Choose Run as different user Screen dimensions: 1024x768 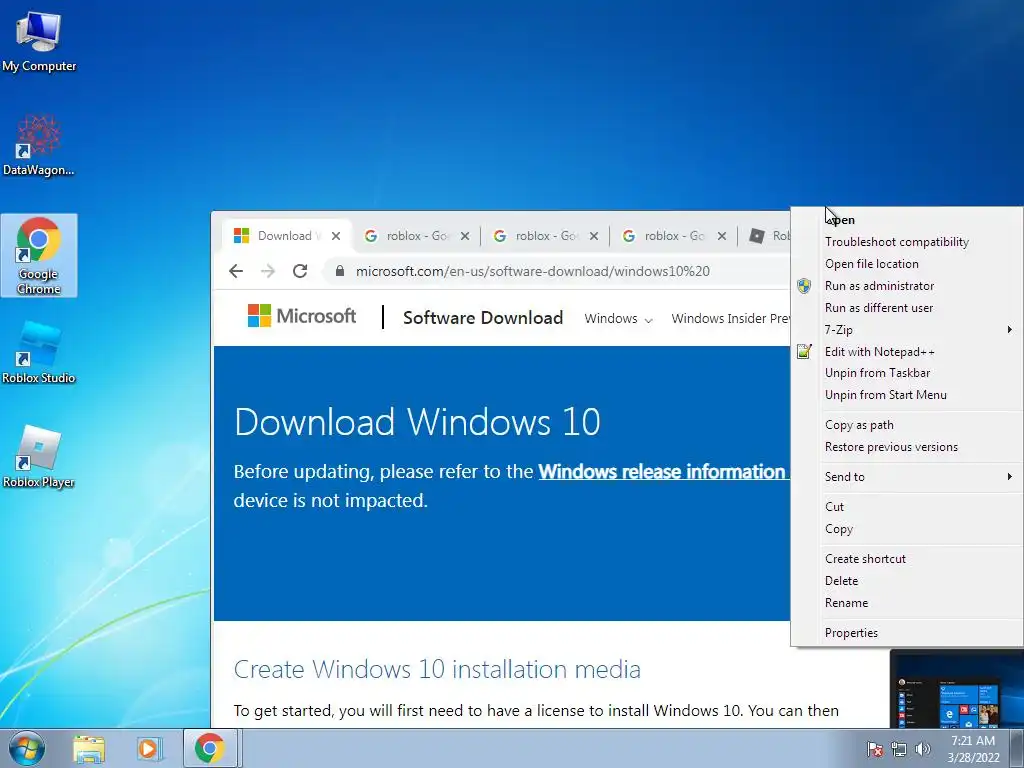click(906, 308)
